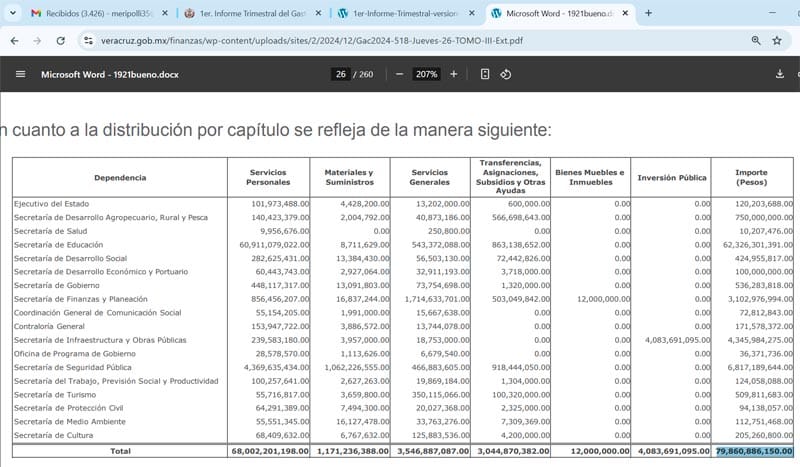Go back to previous page

click(x=15, y=40)
